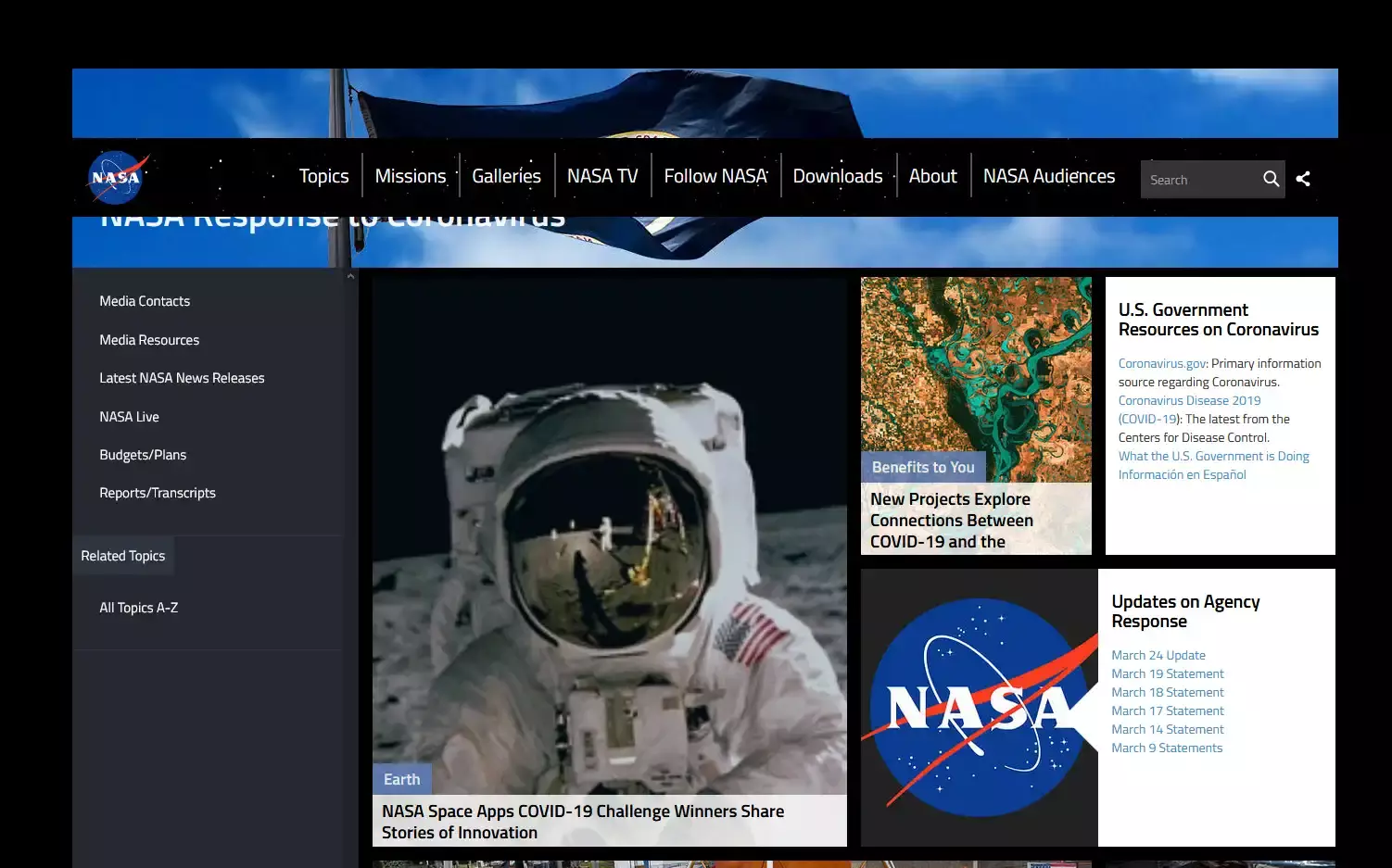Expand the Downloads menu
The image size is (1392, 868).
coord(837,175)
